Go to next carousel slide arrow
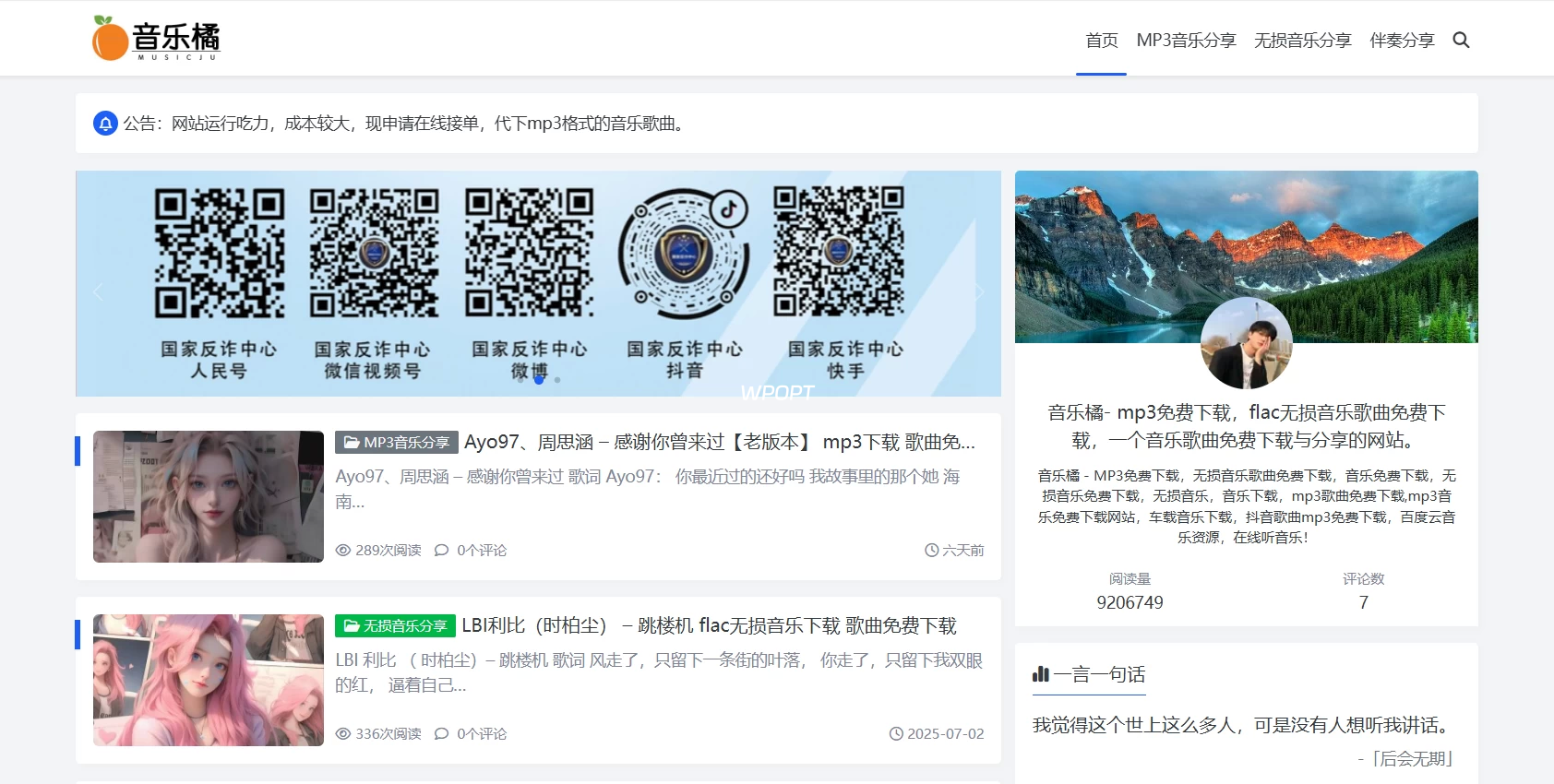The height and width of the screenshot is (784, 1554). point(980,291)
